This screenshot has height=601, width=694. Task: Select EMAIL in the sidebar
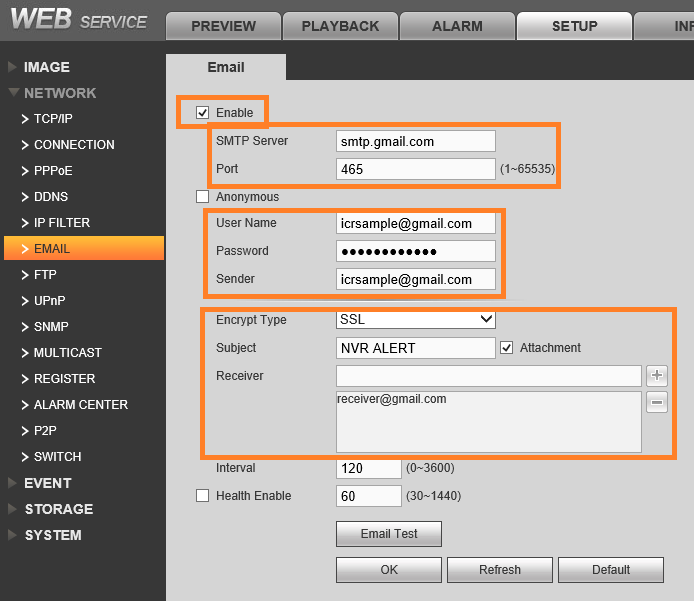pos(84,248)
